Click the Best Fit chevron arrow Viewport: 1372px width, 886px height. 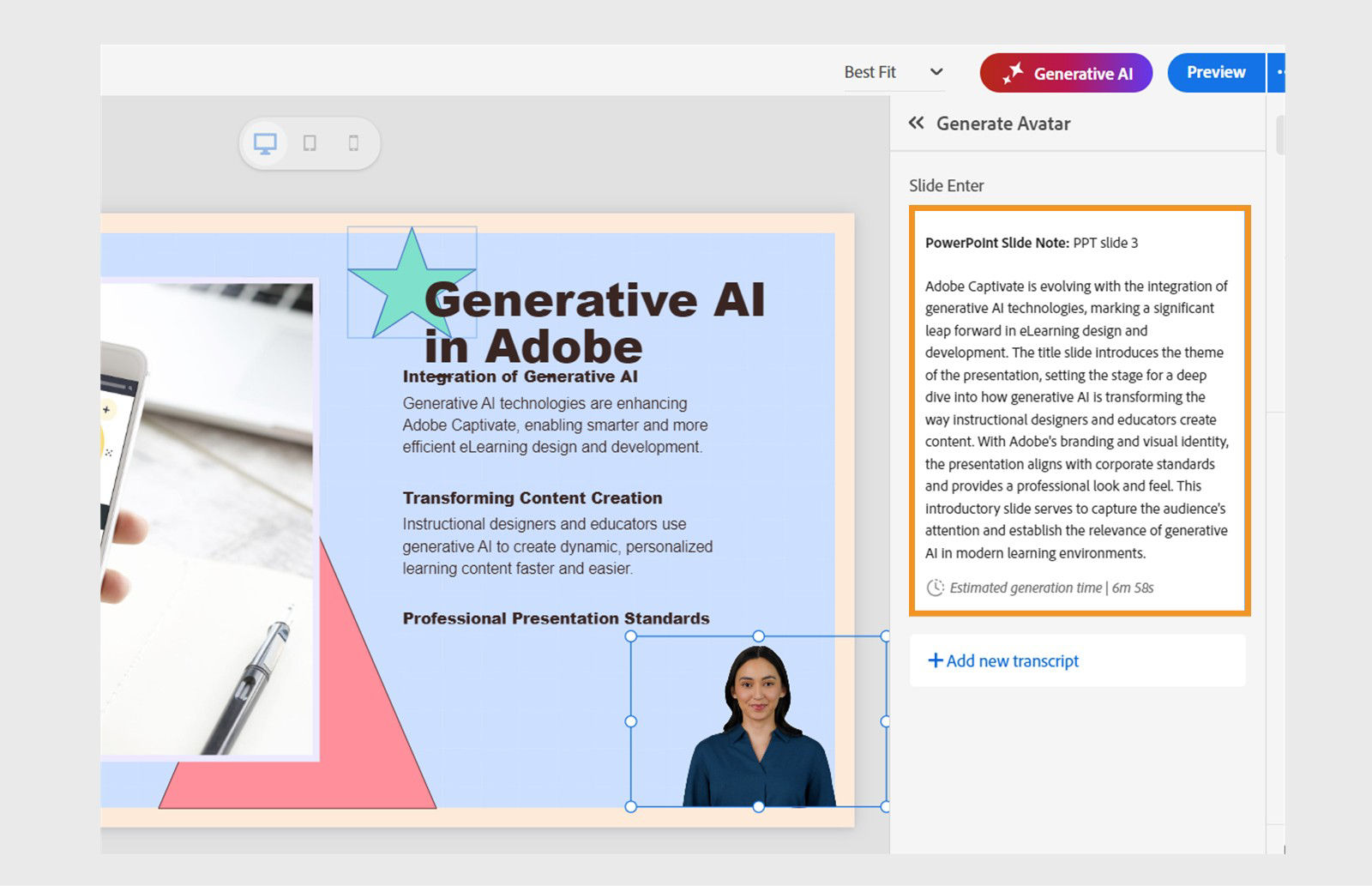937,72
